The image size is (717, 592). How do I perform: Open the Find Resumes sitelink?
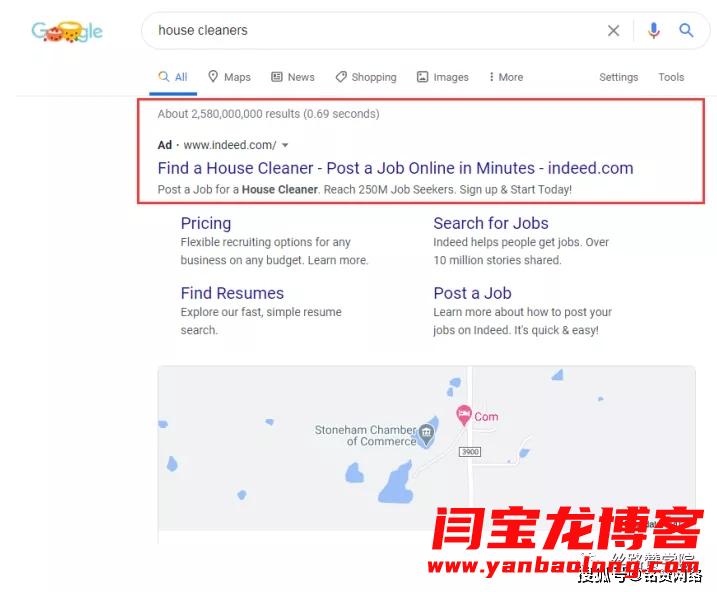232,293
